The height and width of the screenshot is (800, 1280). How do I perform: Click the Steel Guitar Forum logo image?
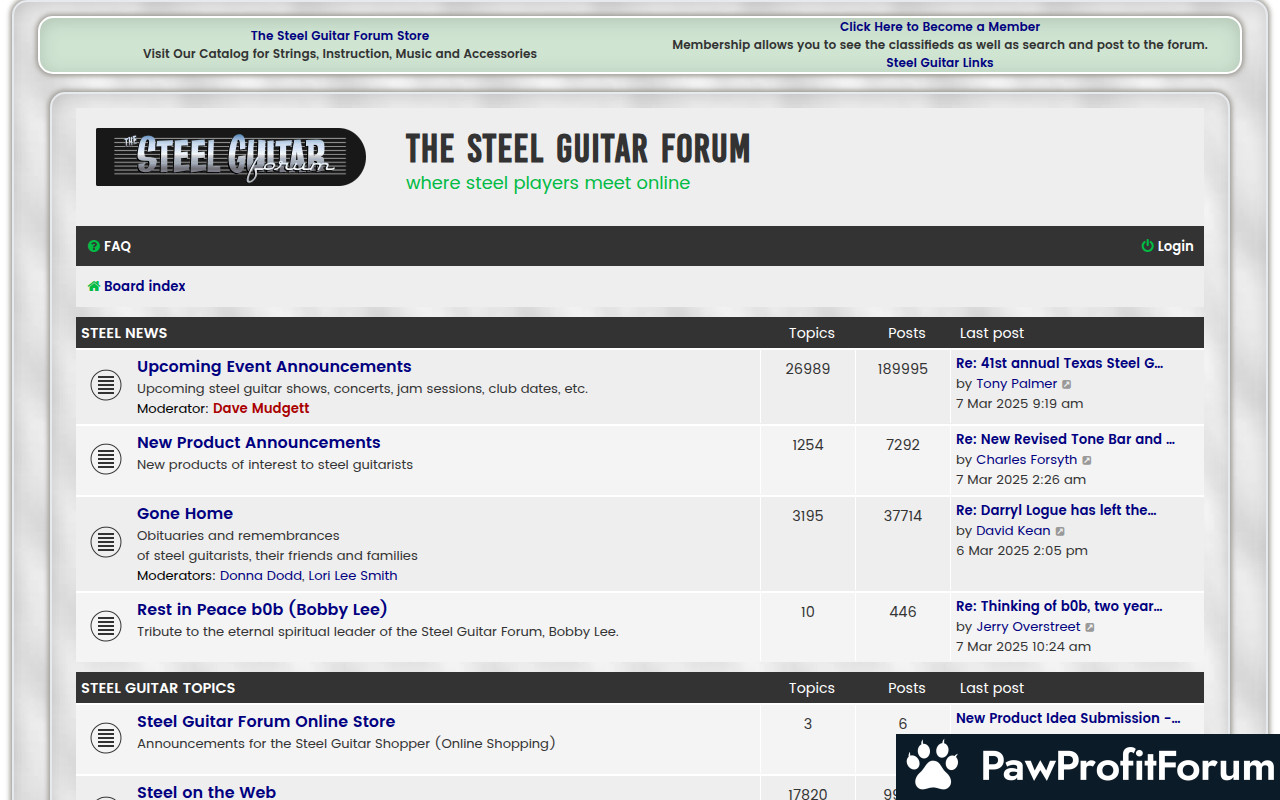point(231,157)
